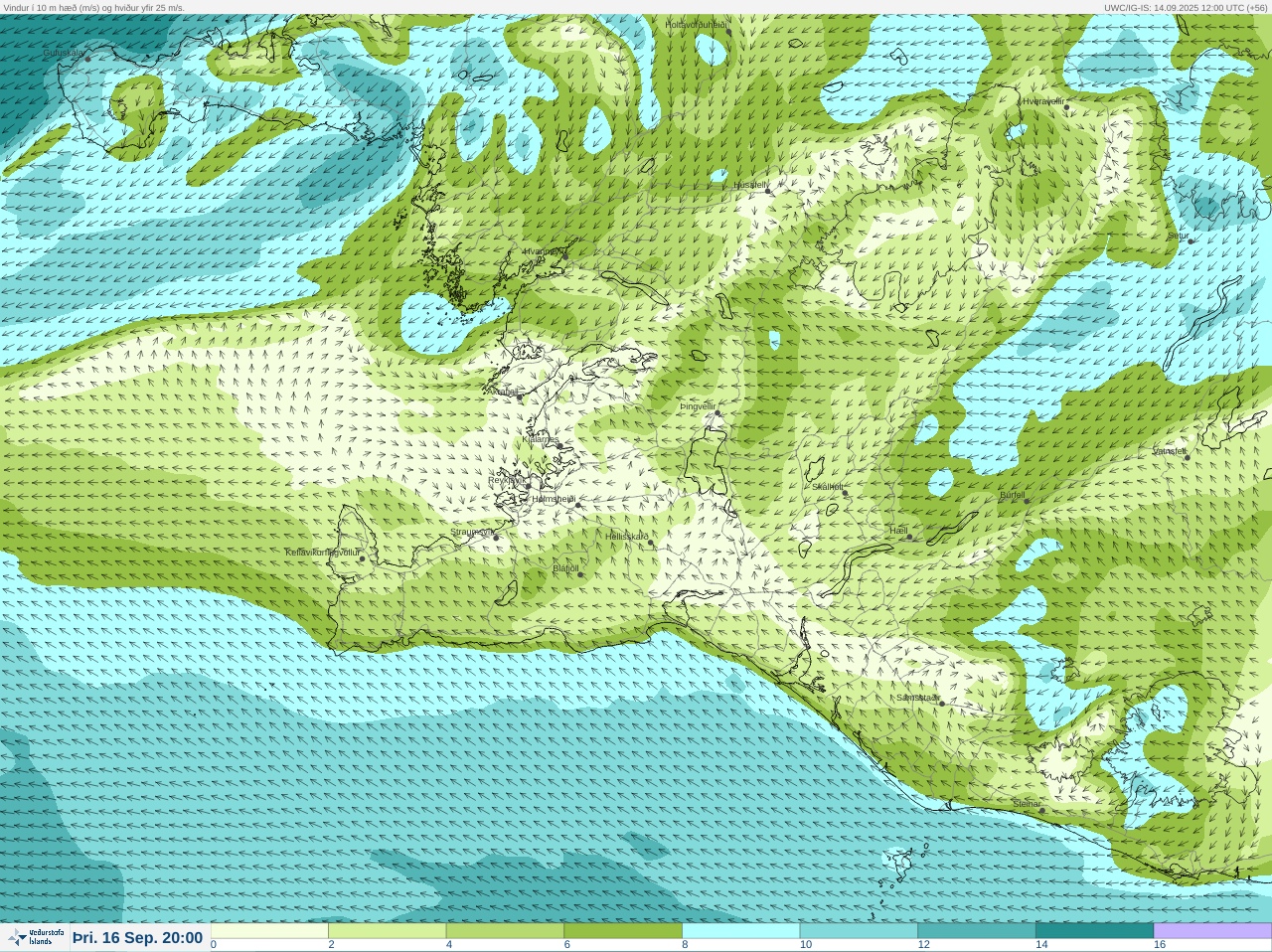
Task: Click the forecast time 'Þri. 16 Sep. 20:00'
Action: [x=137, y=938]
